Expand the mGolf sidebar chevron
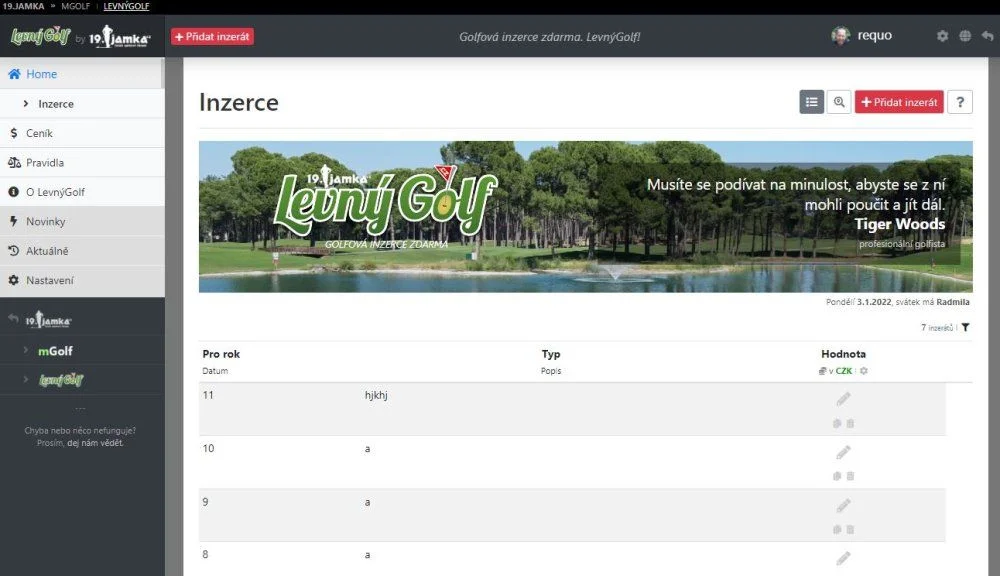The height and width of the screenshot is (576, 1000). 26,350
